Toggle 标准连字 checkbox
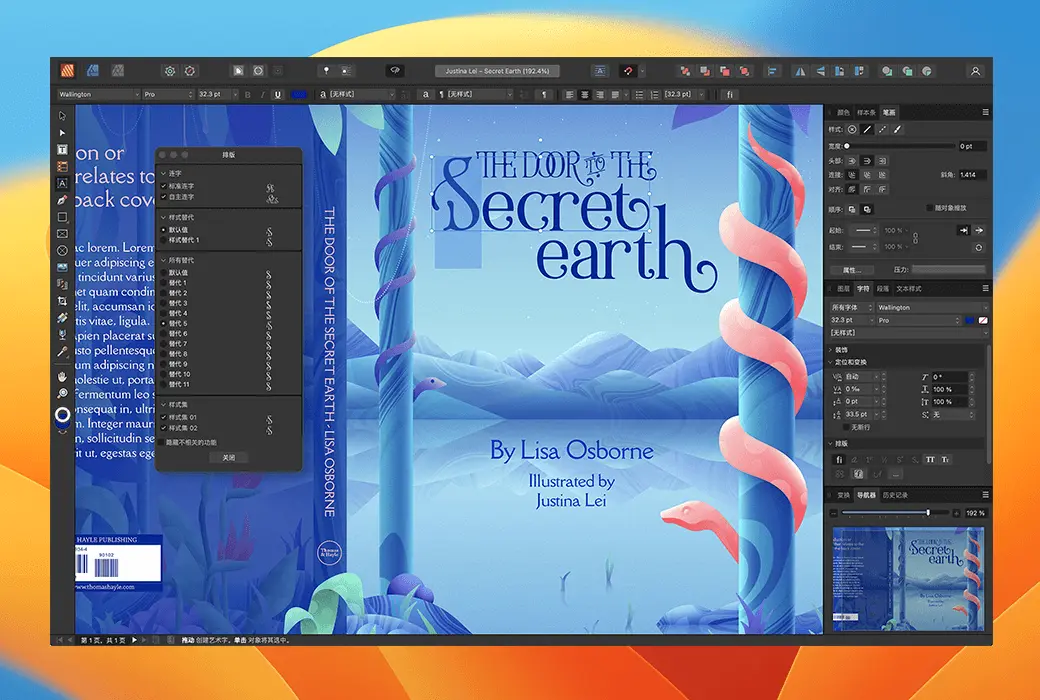The width and height of the screenshot is (1040, 700). pos(164,186)
